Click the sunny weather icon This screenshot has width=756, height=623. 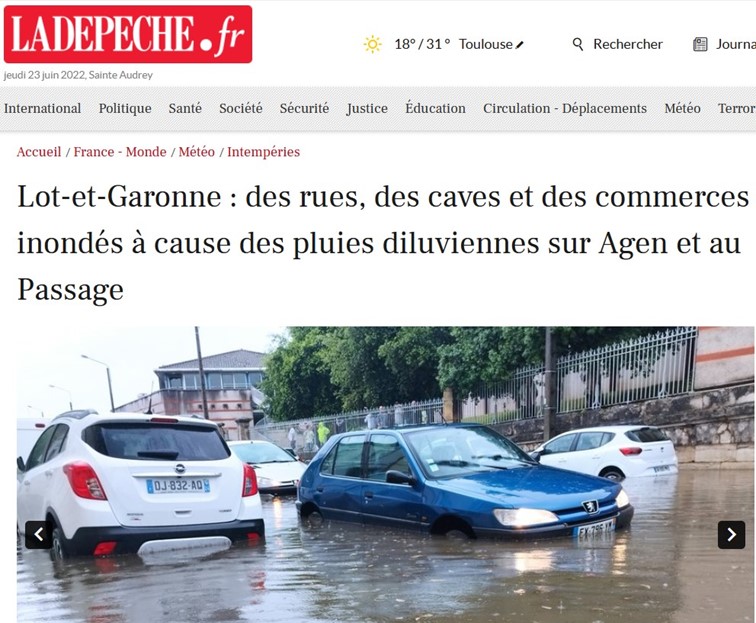(x=373, y=44)
